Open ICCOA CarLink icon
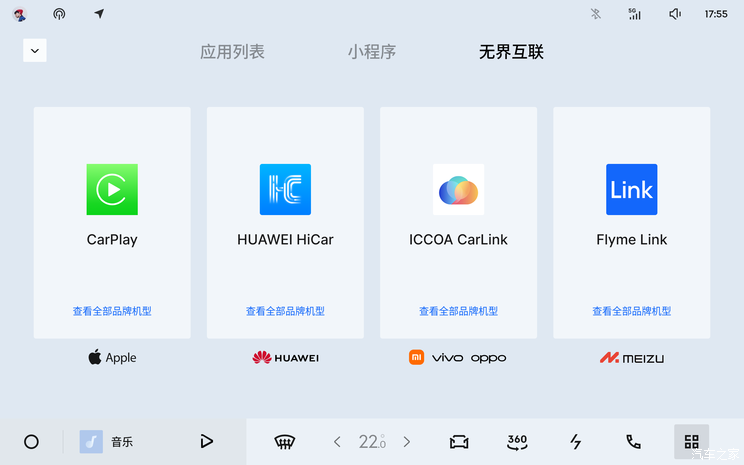Image resolution: width=744 pixels, height=465 pixels. point(458,189)
